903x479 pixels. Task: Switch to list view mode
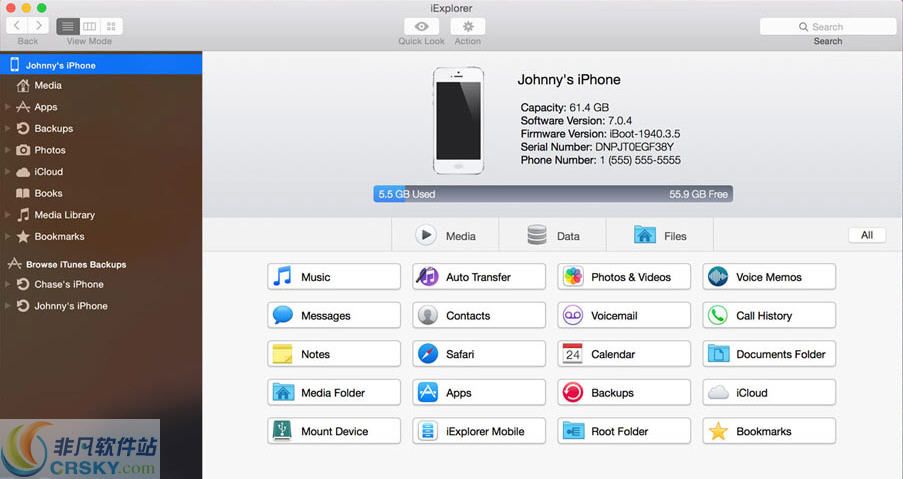67,26
